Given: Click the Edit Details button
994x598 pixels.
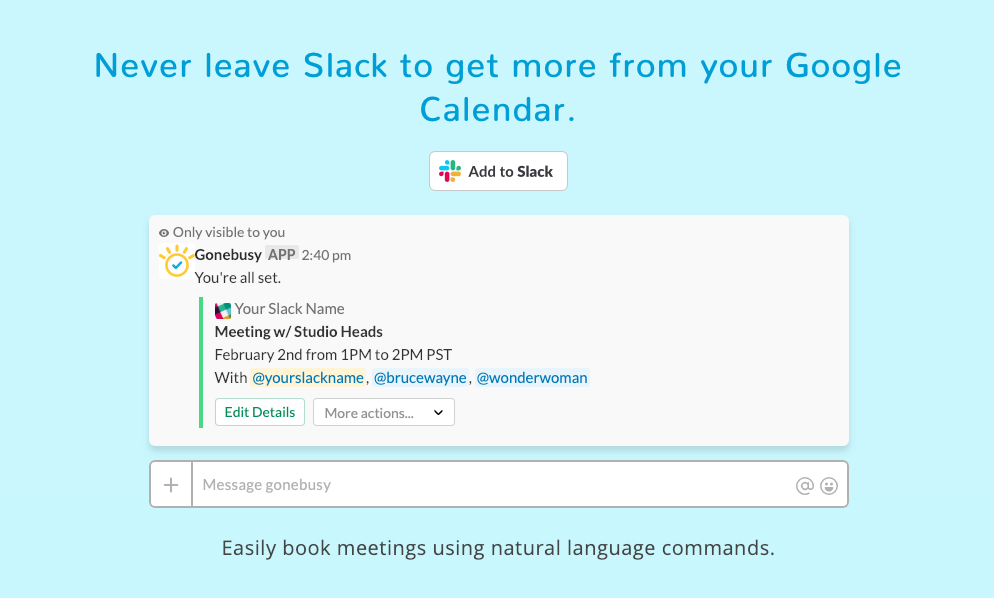Looking at the screenshot, I should point(260,412).
